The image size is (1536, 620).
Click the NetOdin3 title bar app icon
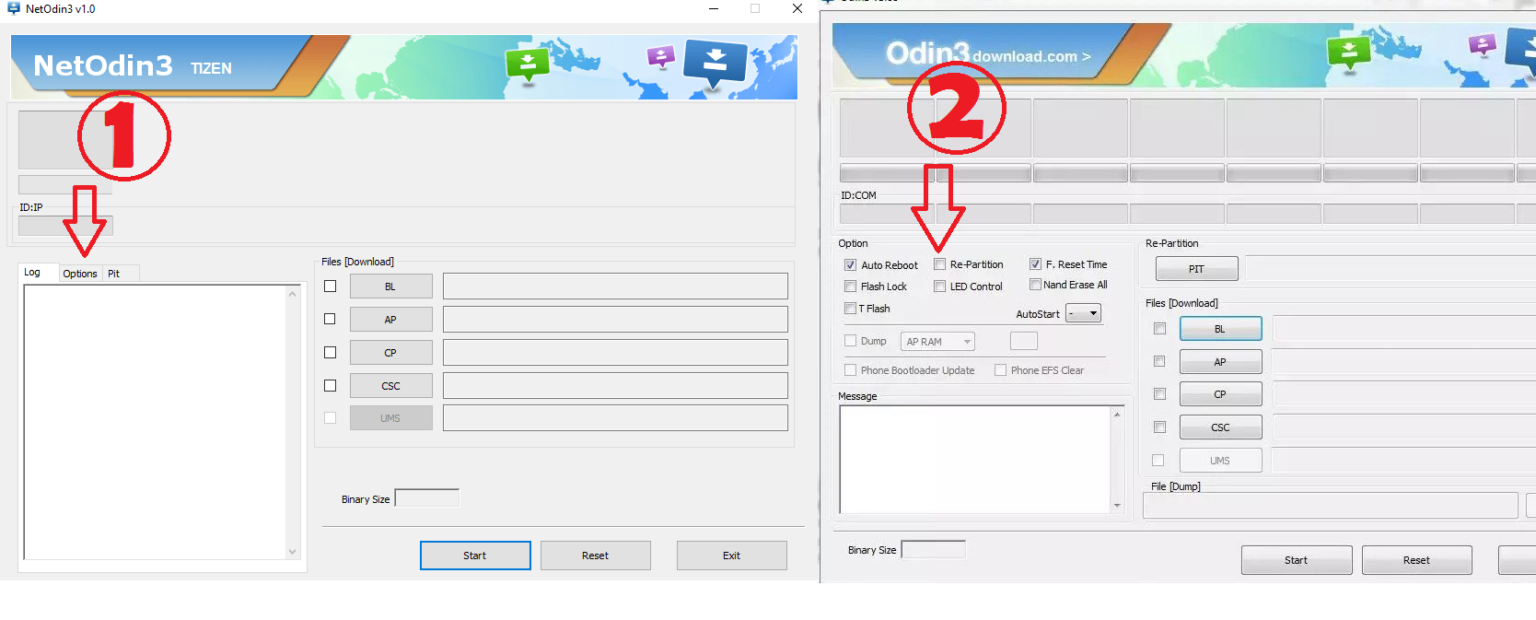coord(13,9)
